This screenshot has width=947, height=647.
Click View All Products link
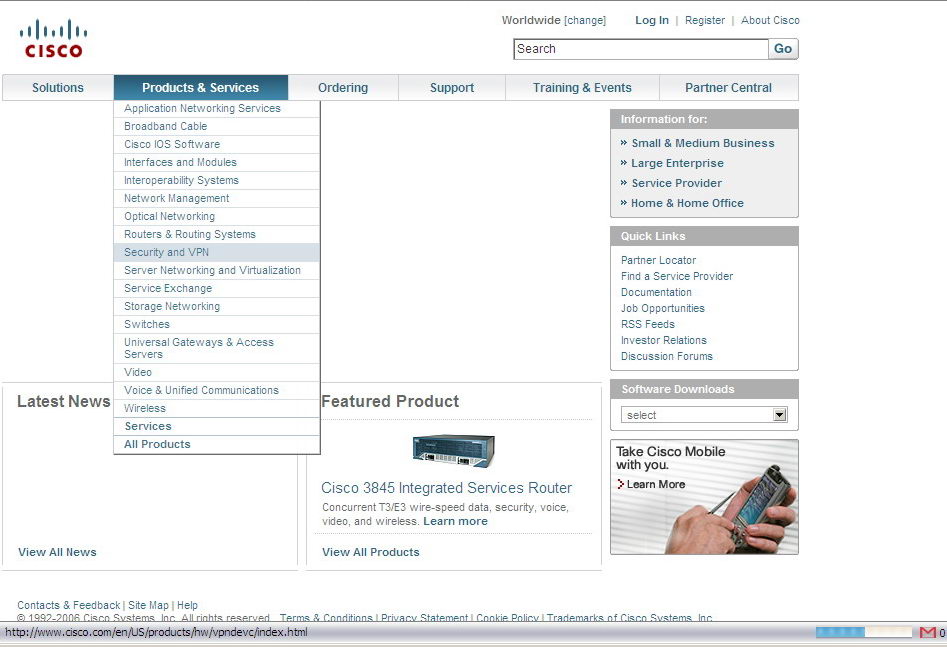tap(371, 552)
